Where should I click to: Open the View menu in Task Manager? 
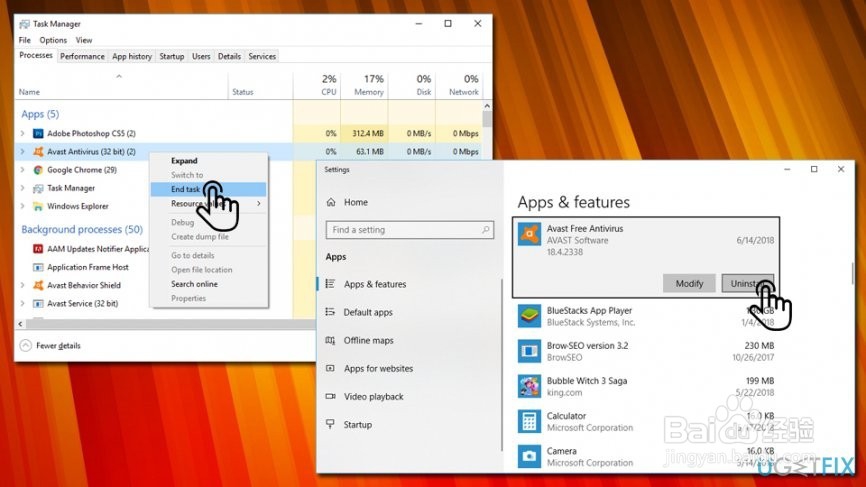pos(84,40)
